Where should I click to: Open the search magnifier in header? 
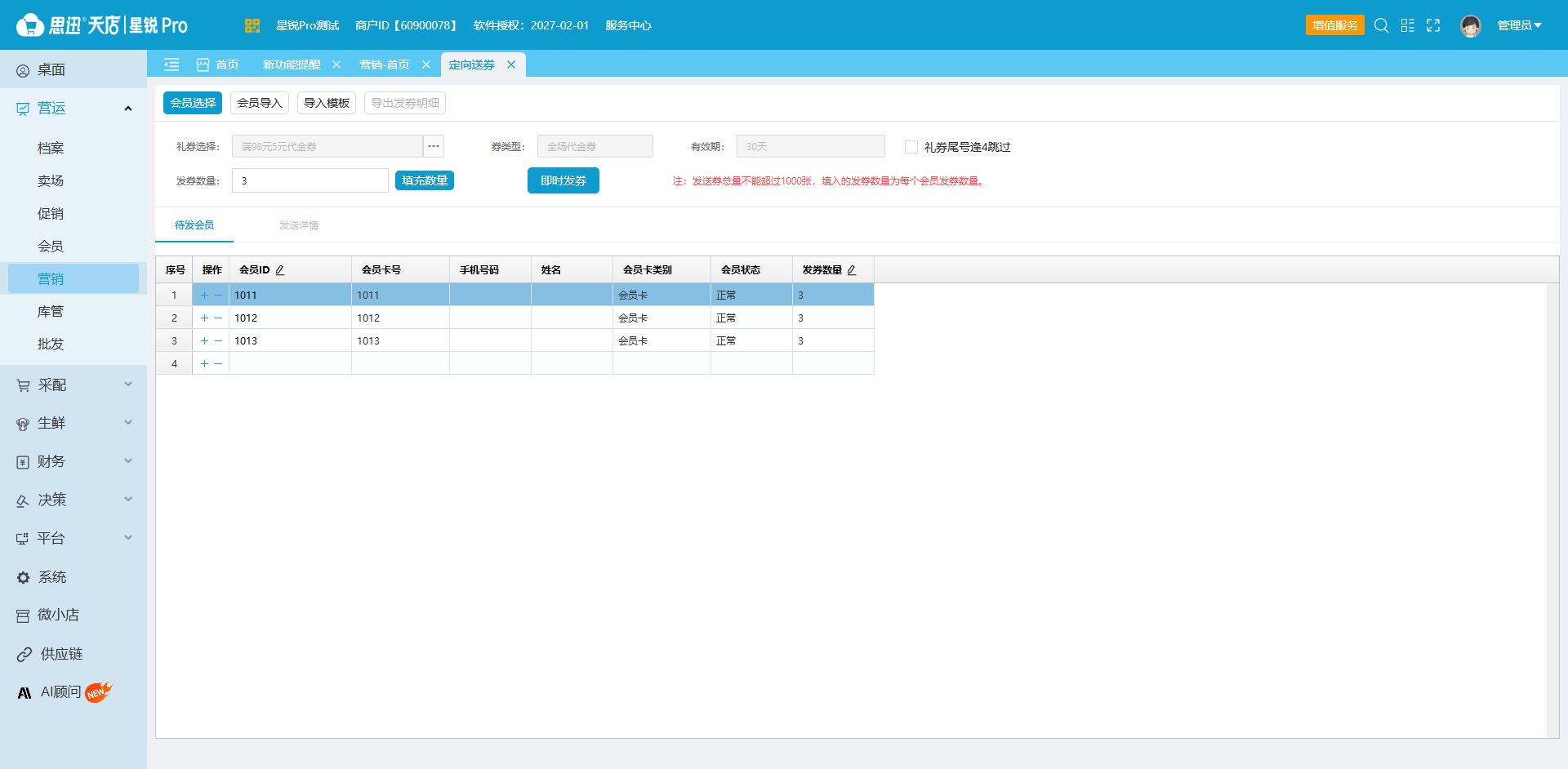(x=1381, y=25)
